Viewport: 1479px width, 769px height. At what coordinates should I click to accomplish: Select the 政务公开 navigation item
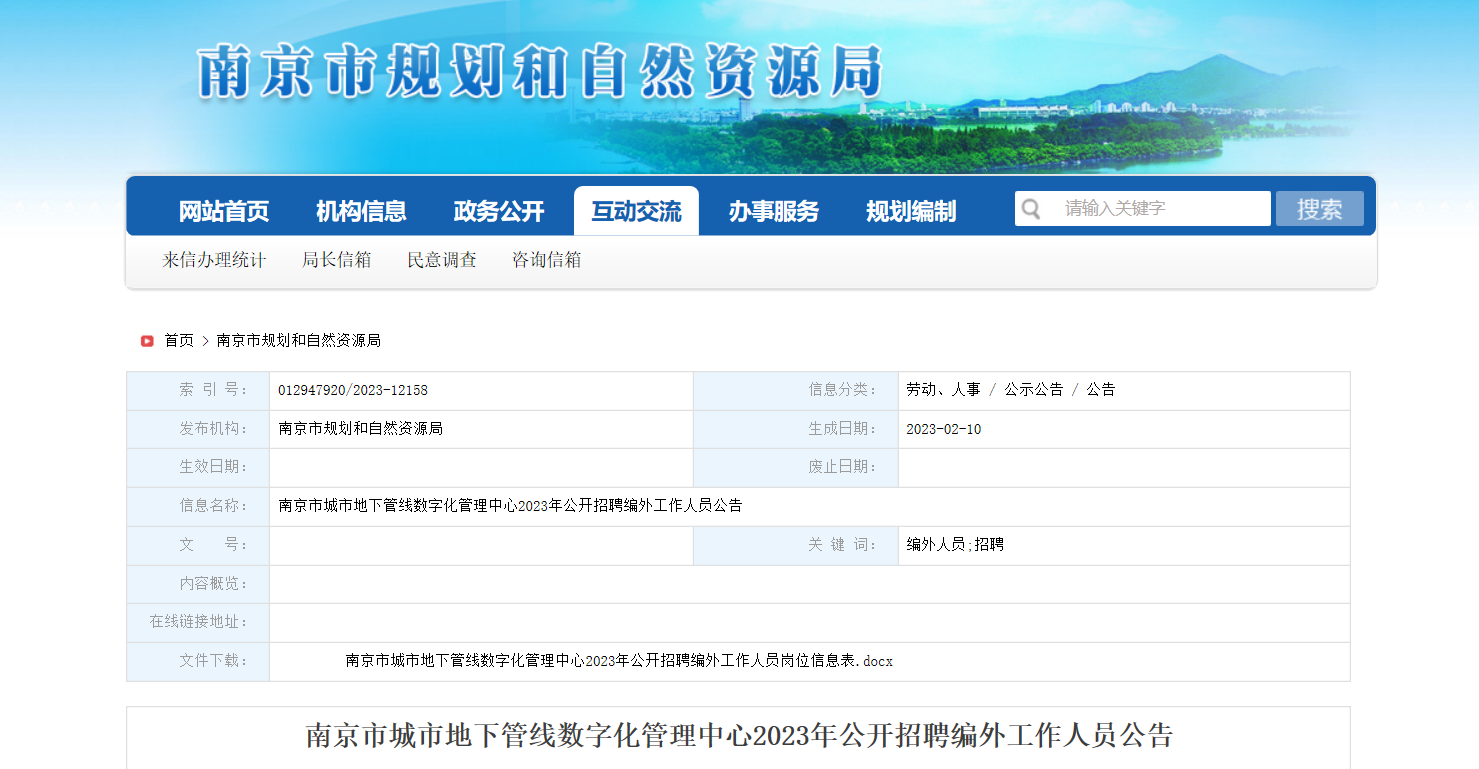click(498, 211)
